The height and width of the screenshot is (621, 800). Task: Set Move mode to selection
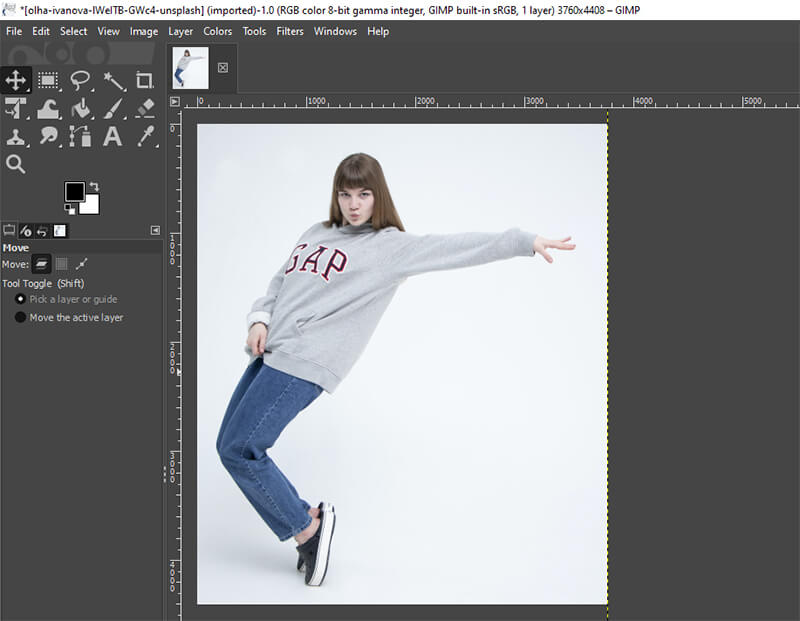coord(62,264)
